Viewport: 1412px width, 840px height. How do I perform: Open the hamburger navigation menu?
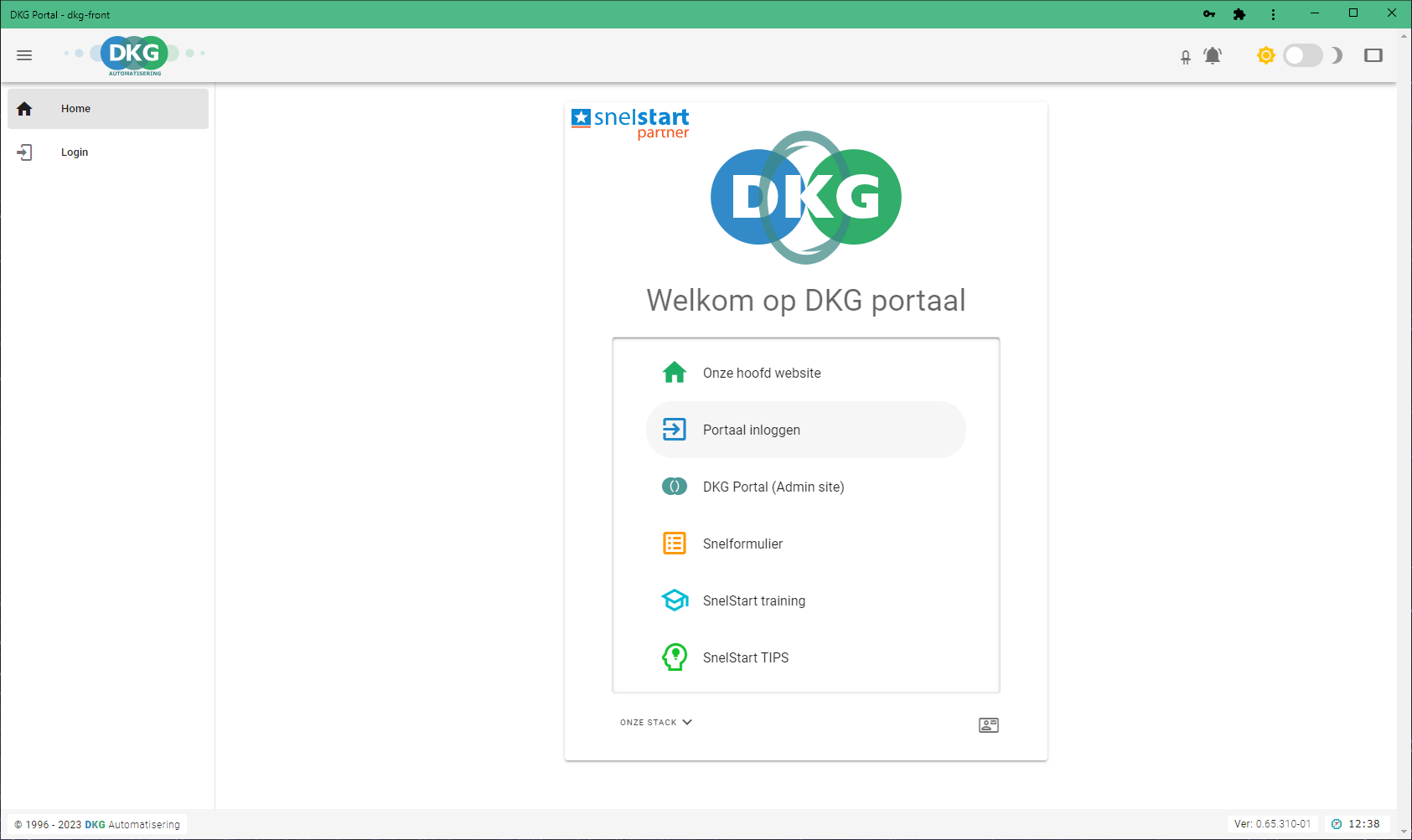point(24,55)
